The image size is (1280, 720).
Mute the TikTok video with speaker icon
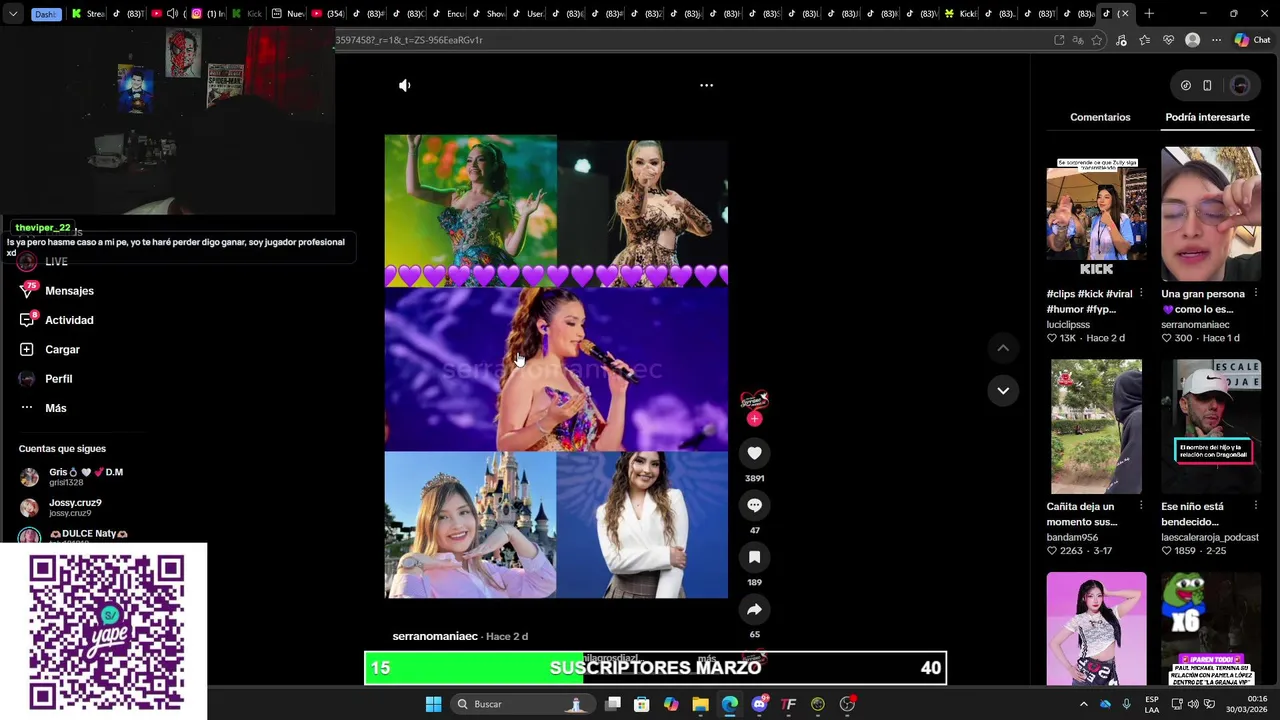pos(405,86)
